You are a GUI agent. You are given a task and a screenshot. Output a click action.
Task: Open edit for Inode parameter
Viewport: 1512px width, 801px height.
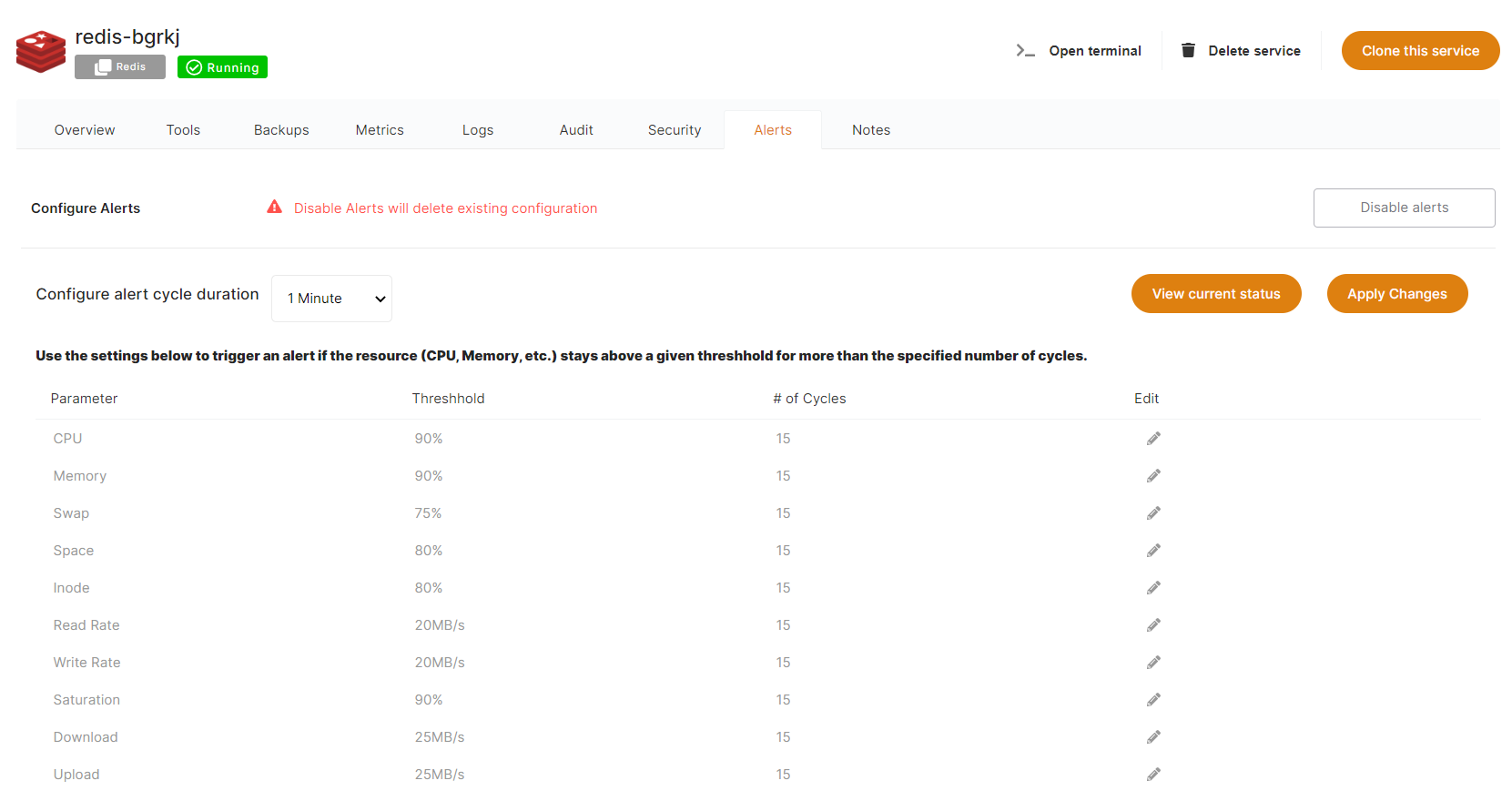(1153, 588)
